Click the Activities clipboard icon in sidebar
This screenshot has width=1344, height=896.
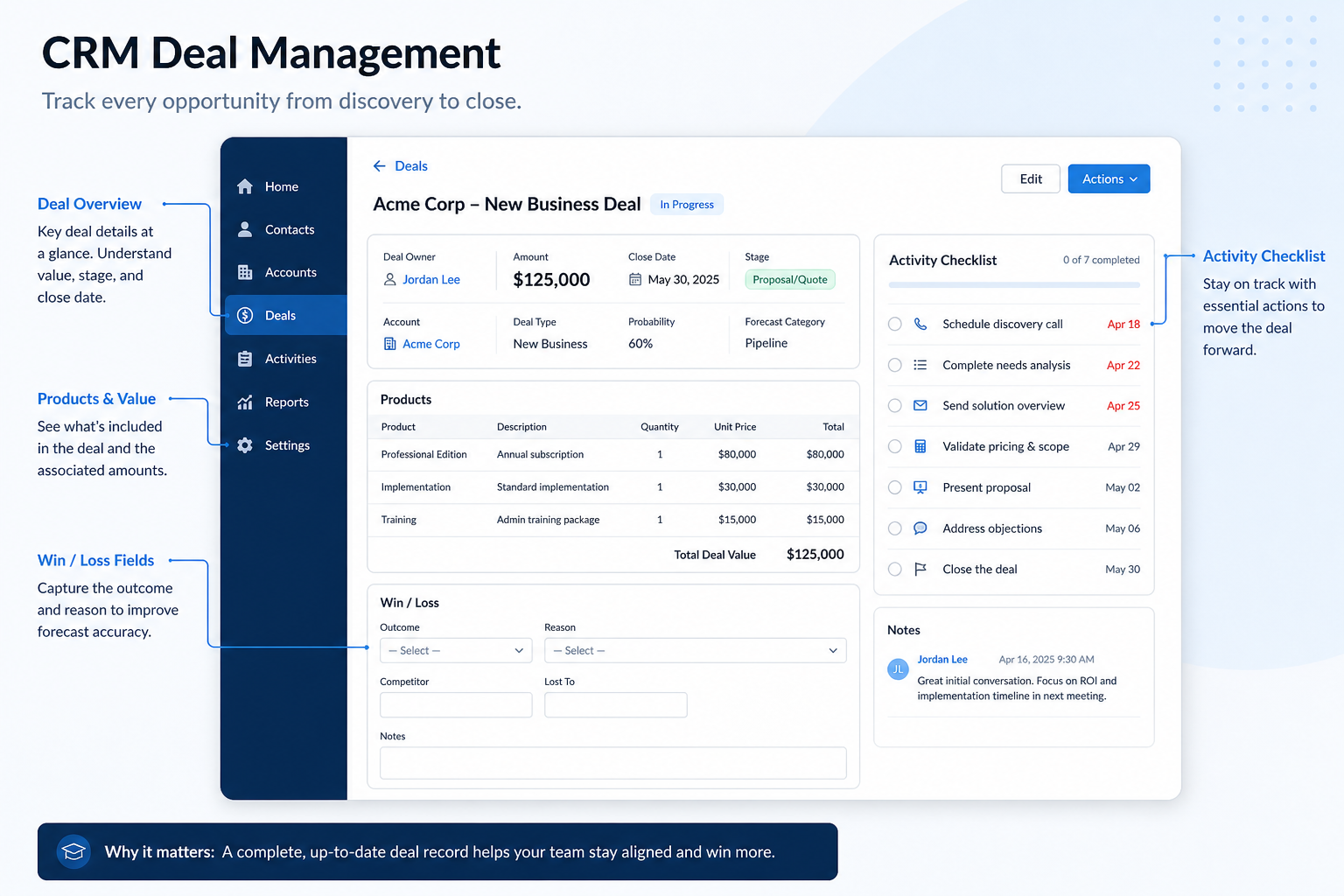(x=245, y=359)
